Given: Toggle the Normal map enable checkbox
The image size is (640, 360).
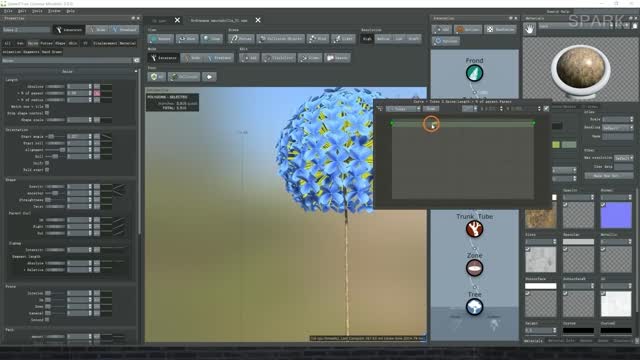Looking at the screenshot, I should point(603,204).
